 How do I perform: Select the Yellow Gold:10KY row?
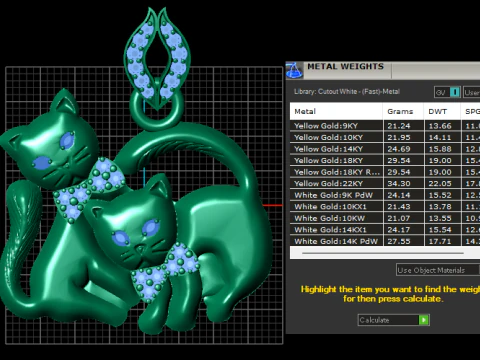point(385,137)
